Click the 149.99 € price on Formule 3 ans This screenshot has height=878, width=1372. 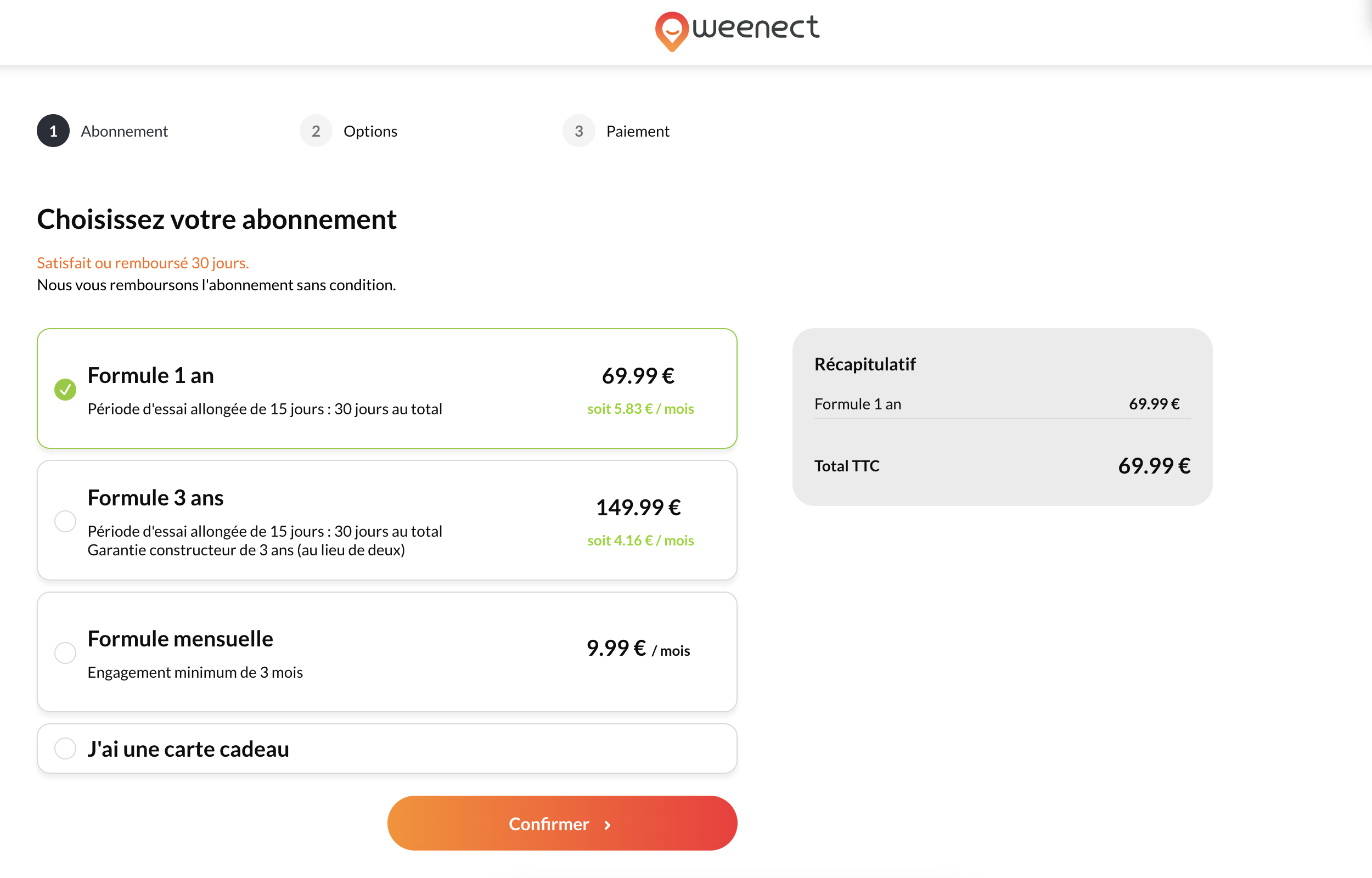coord(638,508)
